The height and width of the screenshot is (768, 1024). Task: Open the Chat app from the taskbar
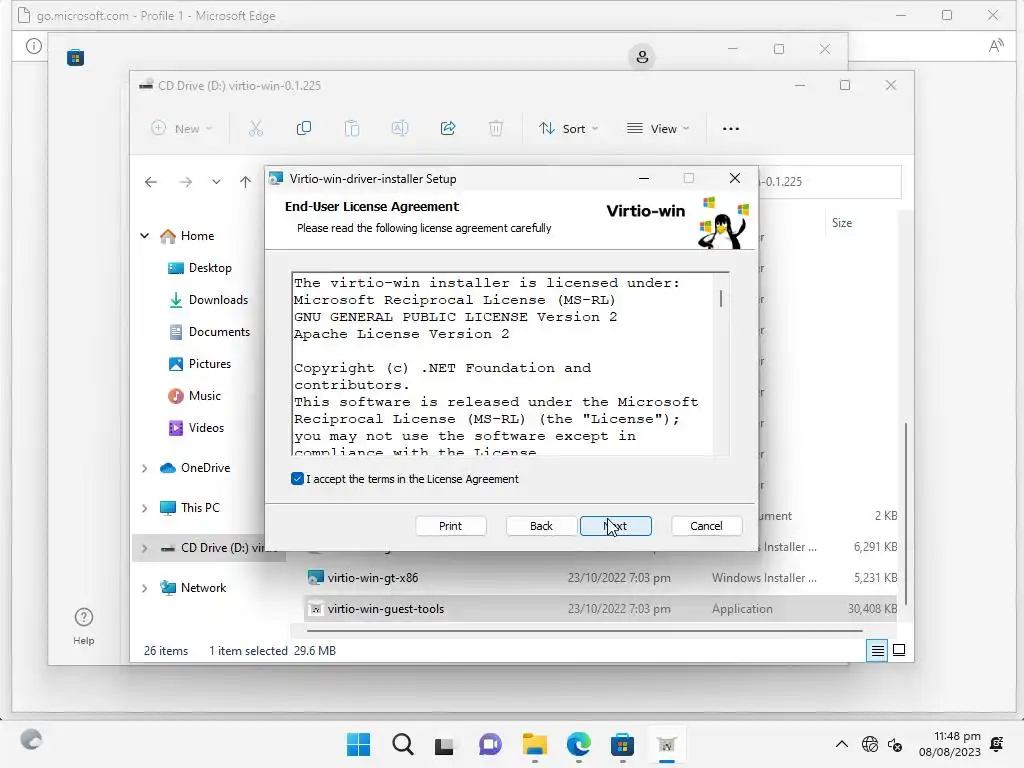click(490, 744)
